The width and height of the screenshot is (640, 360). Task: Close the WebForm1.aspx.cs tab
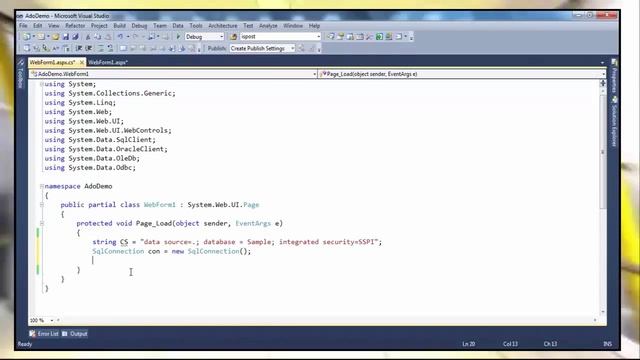click(x=82, y=62)
